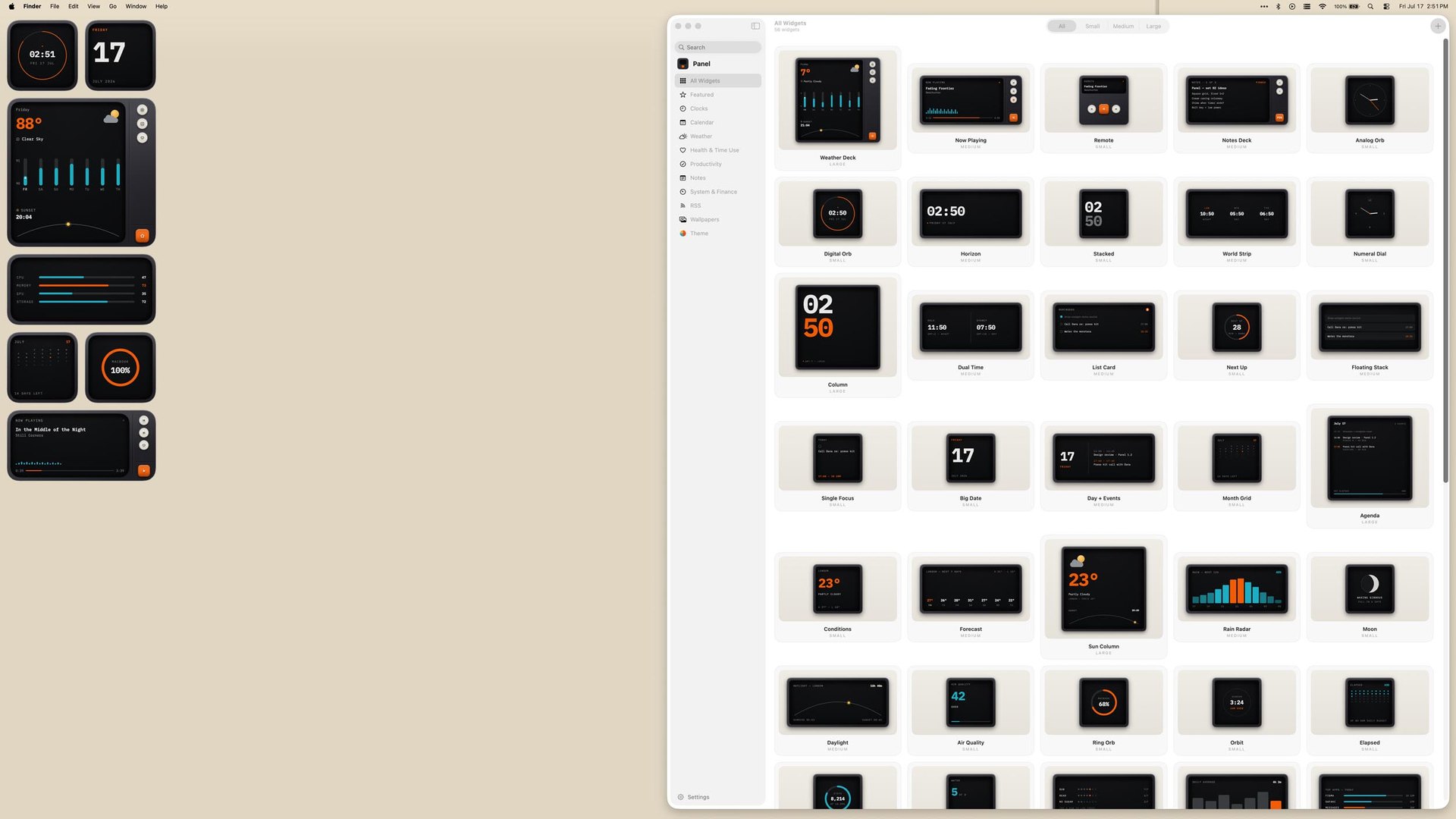Select the Analog Orb widget card
This screenshot has width=1456, height=819.
1370,108
